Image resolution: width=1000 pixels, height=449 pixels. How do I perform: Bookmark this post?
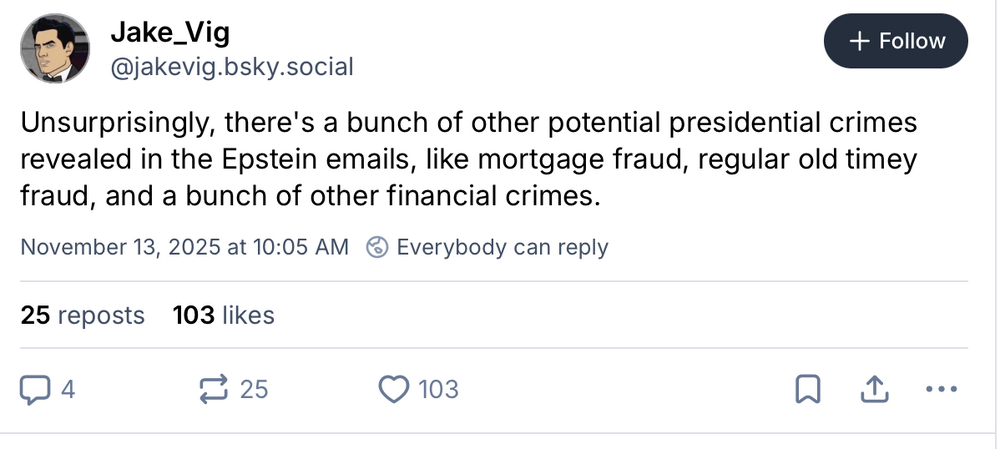point(808,389)
